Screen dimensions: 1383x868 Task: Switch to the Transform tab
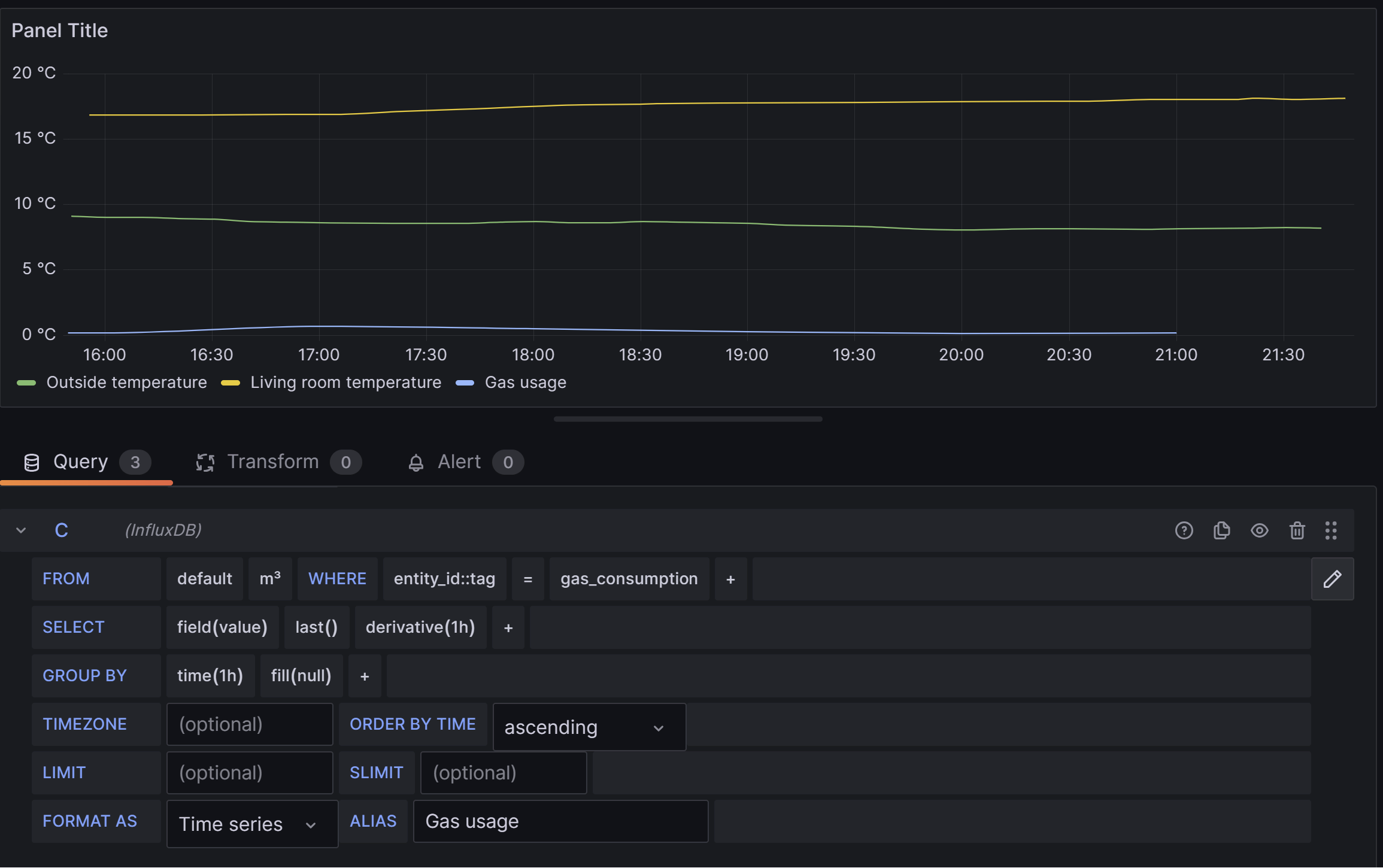[x=278, y=462]
